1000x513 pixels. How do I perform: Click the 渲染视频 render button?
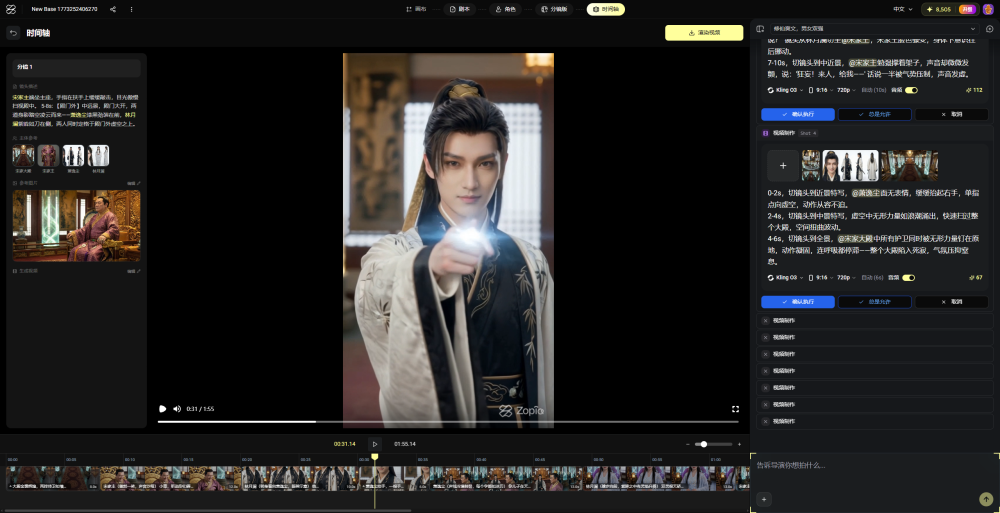coord(704,33)
